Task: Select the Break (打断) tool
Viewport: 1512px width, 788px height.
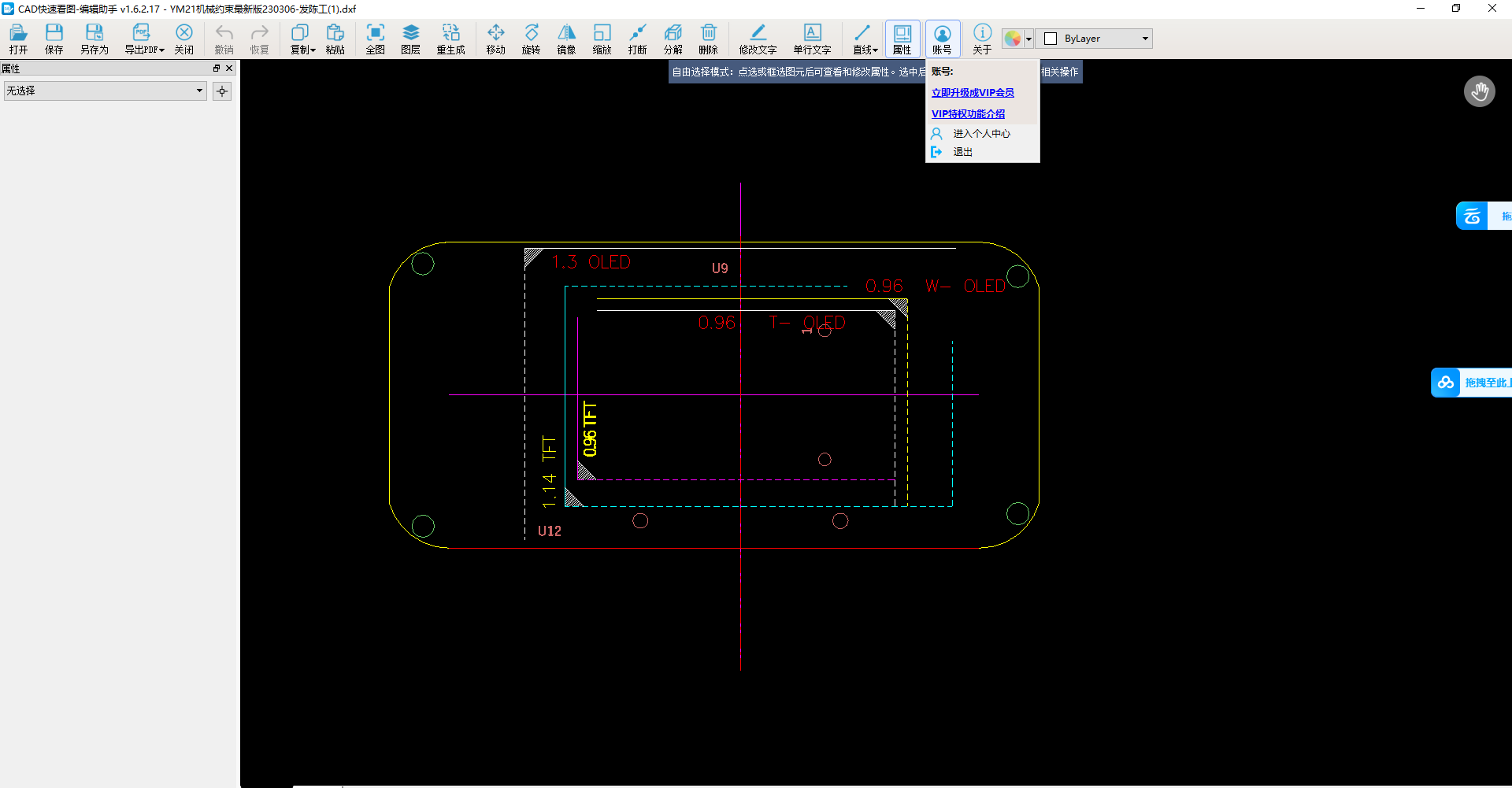Action: click(x=637, y=38)
